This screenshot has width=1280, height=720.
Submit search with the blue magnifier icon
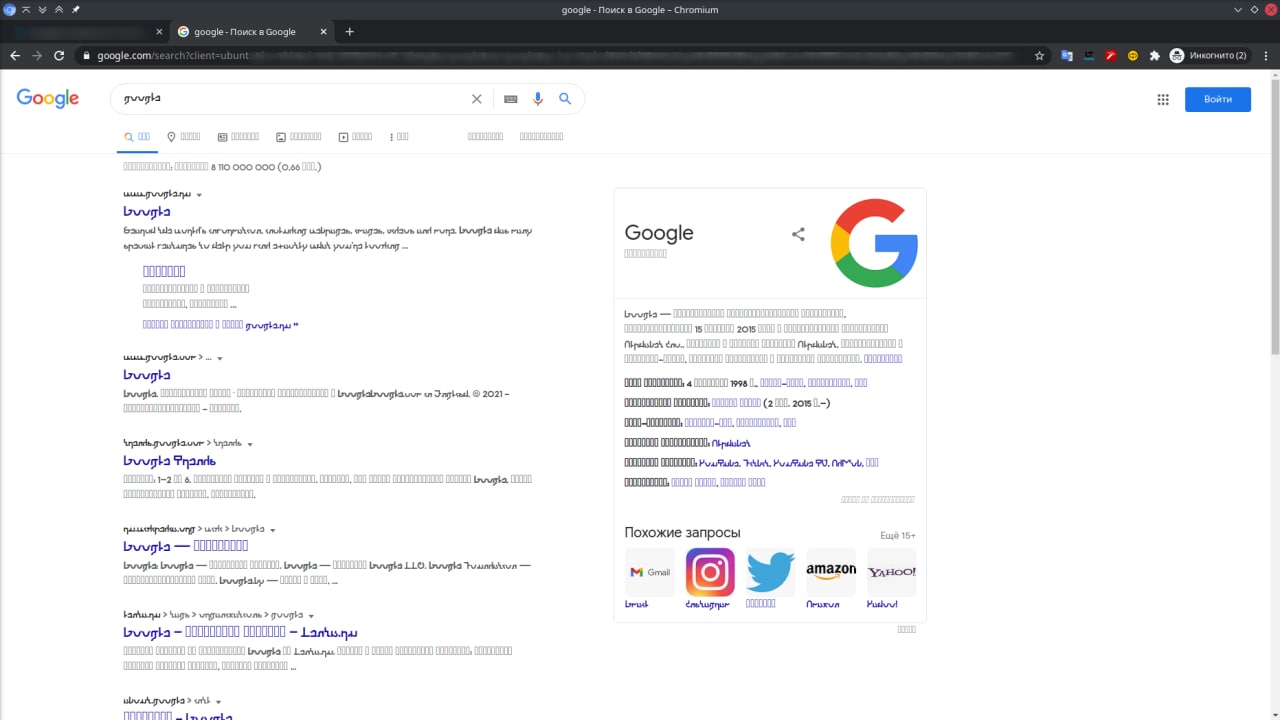point(565,99)
